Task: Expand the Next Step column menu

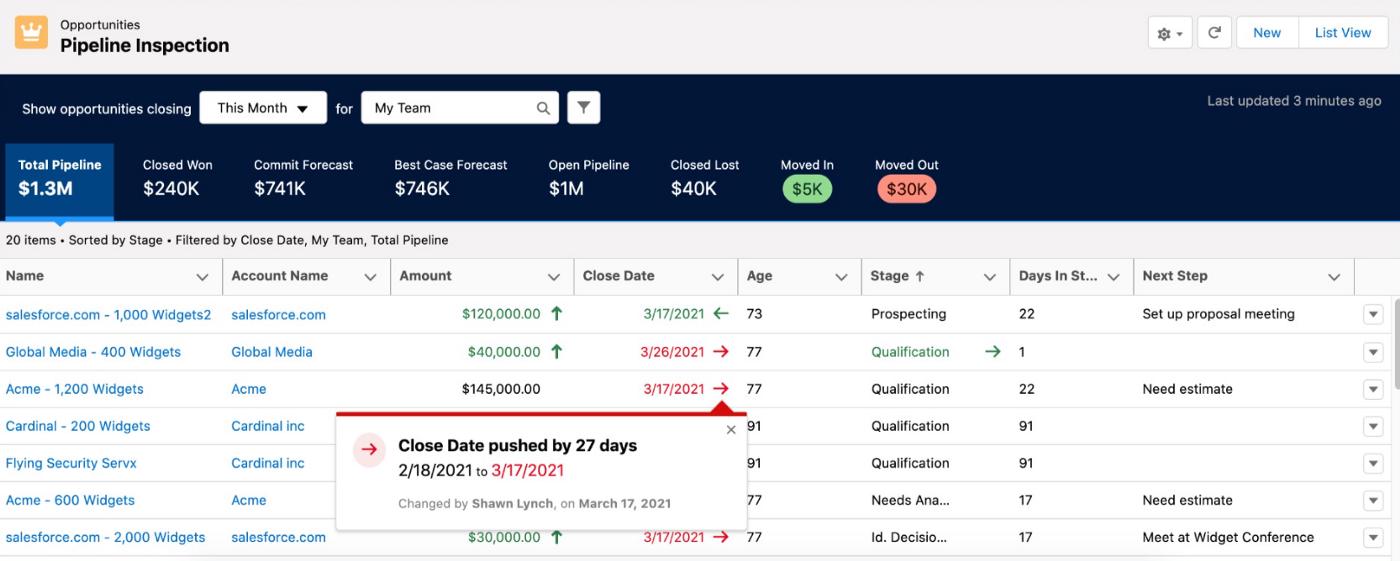Action: tap(1334, 277)
